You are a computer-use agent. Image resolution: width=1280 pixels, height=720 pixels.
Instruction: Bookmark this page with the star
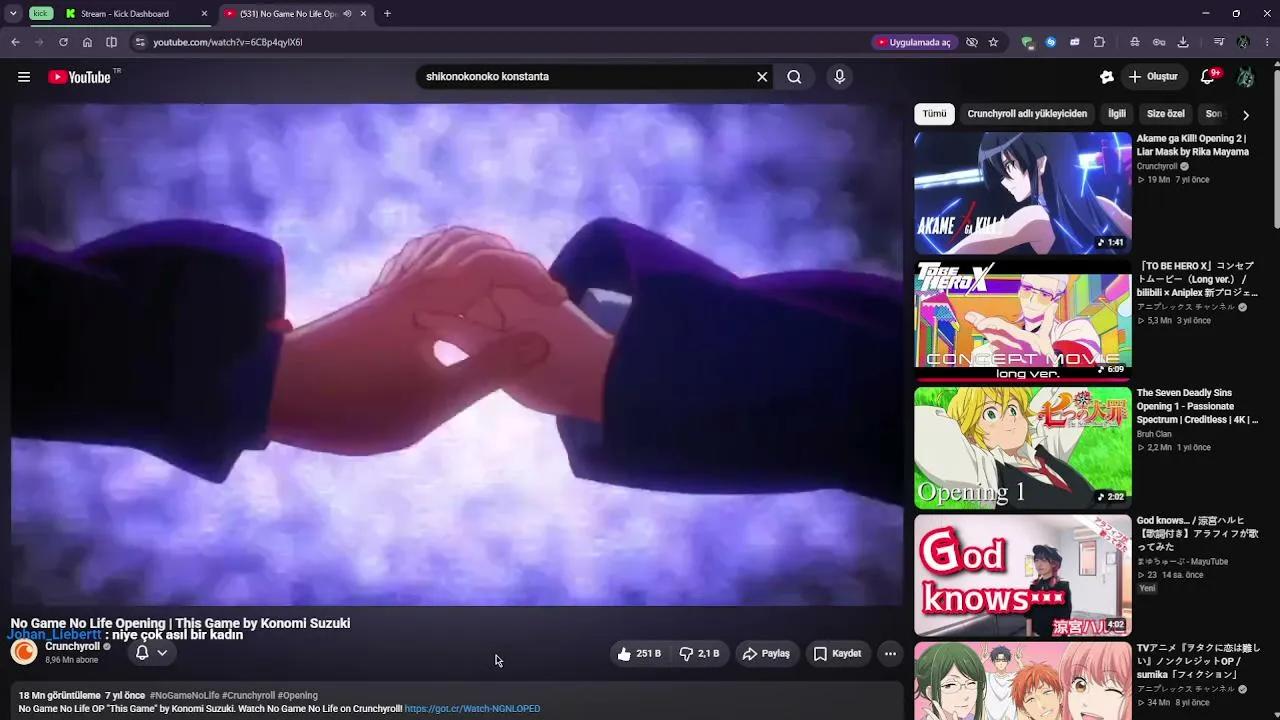(x=993, y=42)
